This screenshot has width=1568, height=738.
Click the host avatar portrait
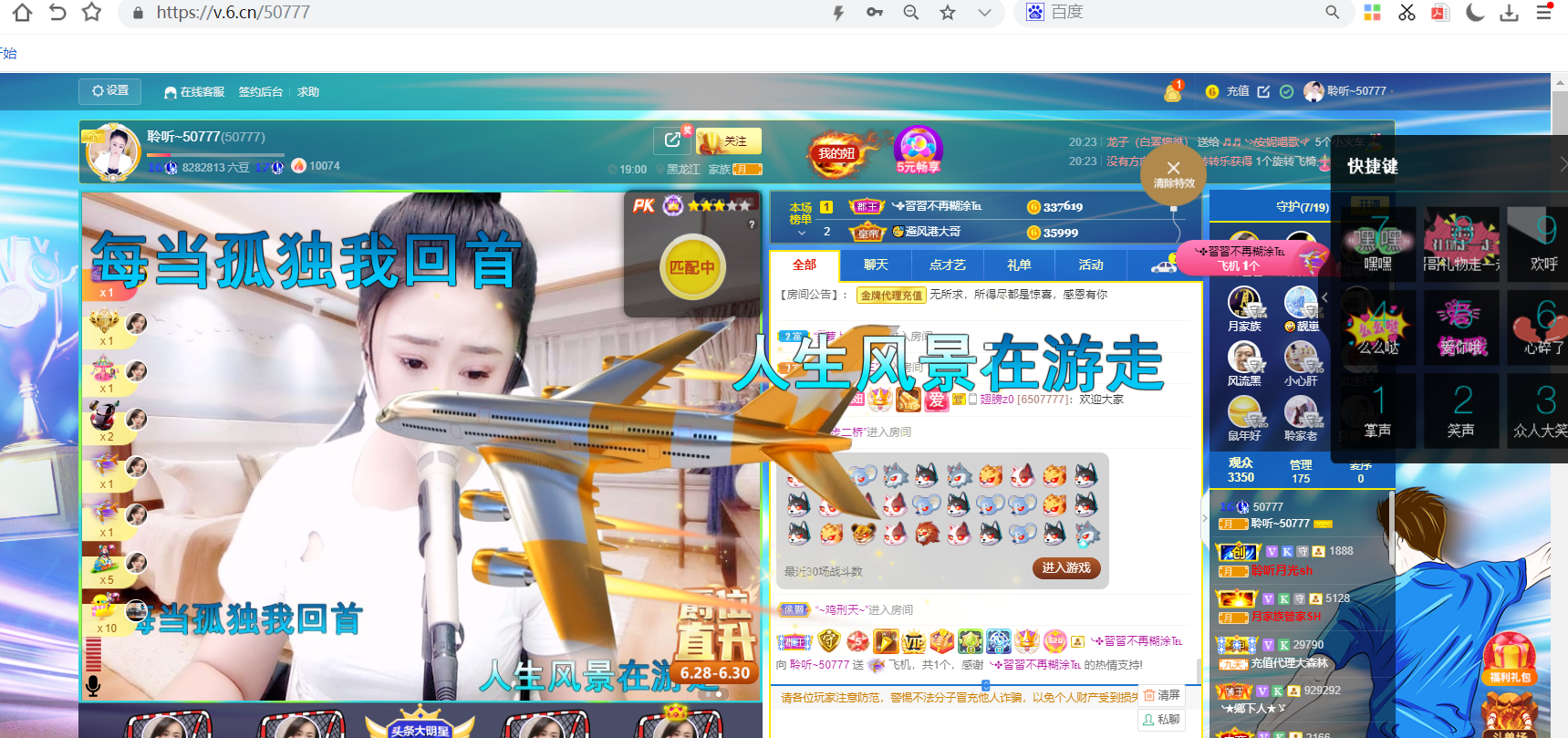(113, 152)
